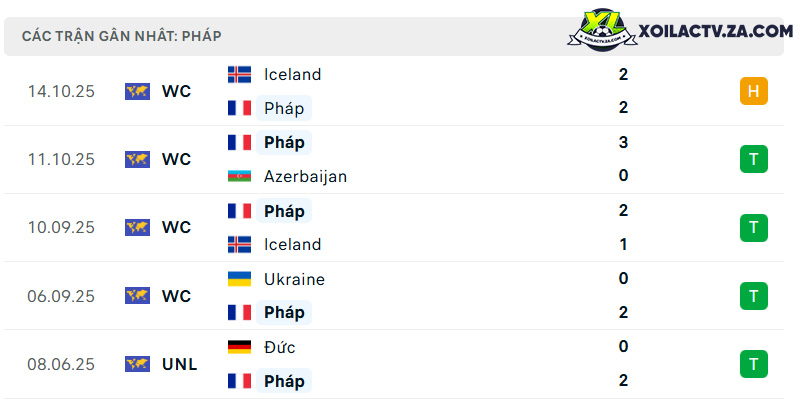This screenshot has height=400, width=800.
Task: Click UNL competition label
Action: pos(180,365)
